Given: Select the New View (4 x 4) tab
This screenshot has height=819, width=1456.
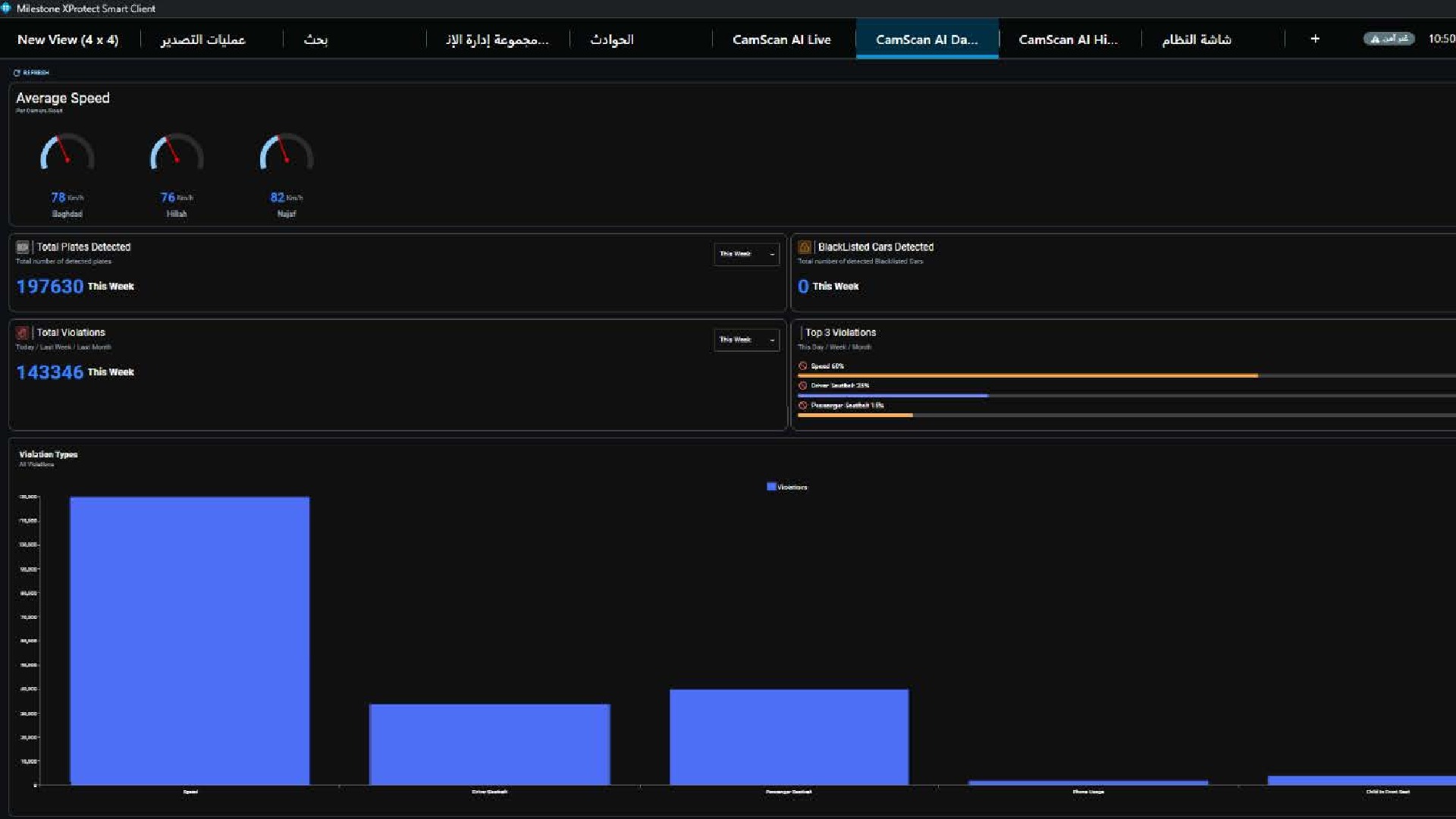Looking at the screenshot, I should tap(67, 39).
